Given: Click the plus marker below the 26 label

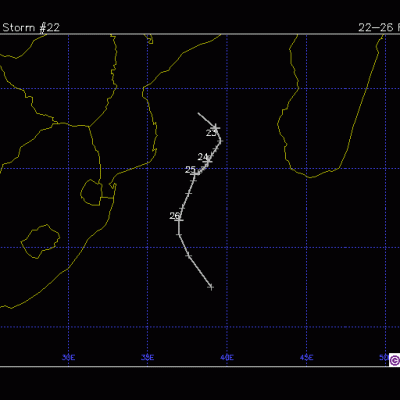Looking at the screenshot, I should 179,235.
